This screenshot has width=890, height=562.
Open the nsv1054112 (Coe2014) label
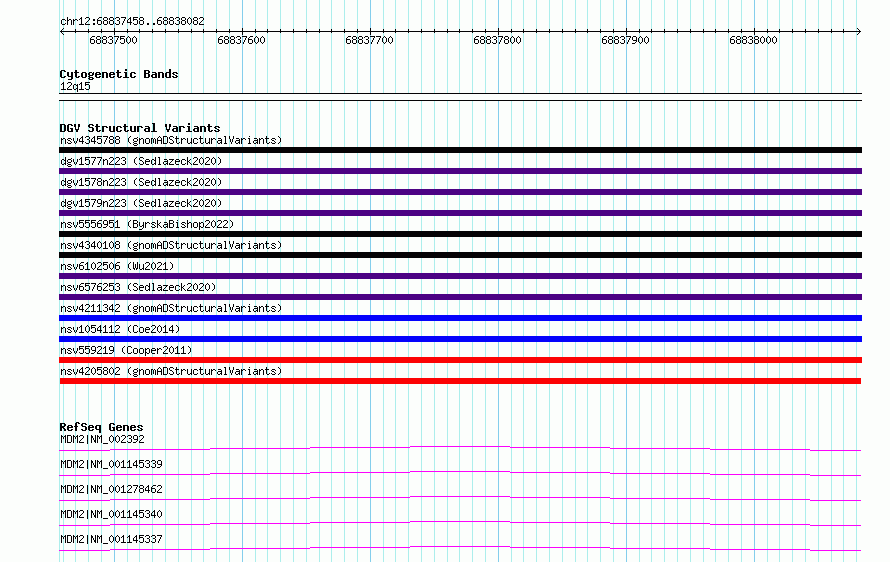[x=120, y=329]
